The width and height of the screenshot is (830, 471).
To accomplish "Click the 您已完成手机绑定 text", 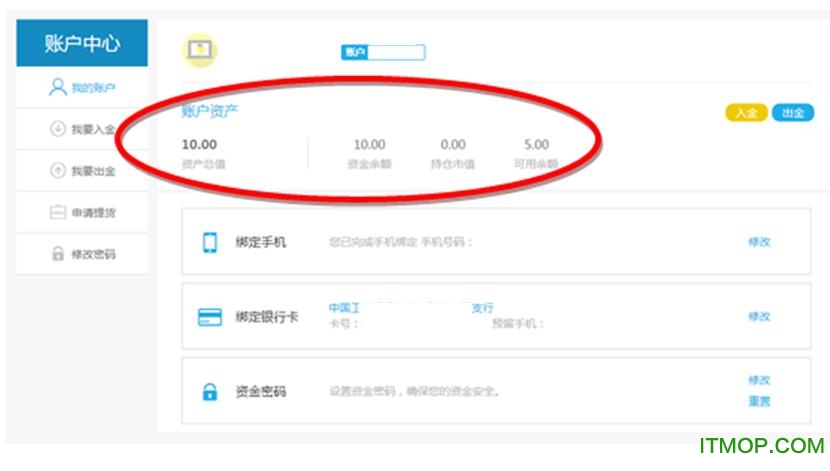I will [x=400, y=242].
